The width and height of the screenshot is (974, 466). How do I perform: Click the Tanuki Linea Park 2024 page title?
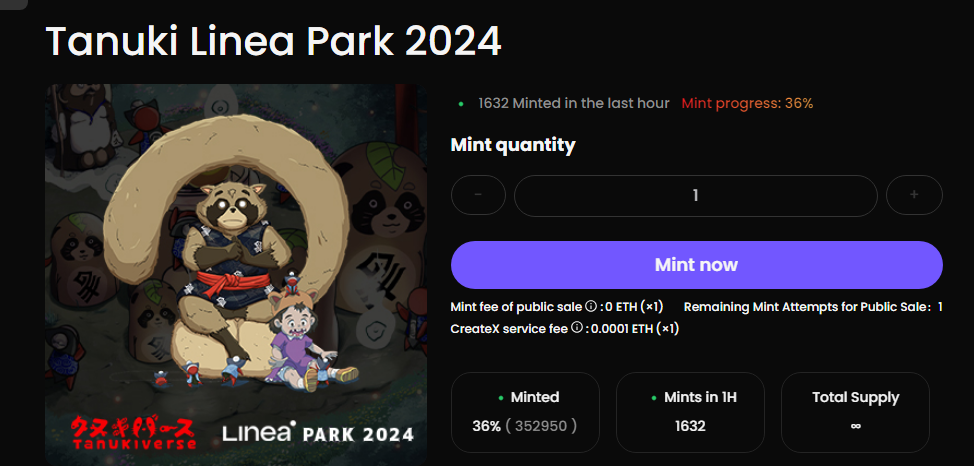pyautogui.click(x=273, y=41)
